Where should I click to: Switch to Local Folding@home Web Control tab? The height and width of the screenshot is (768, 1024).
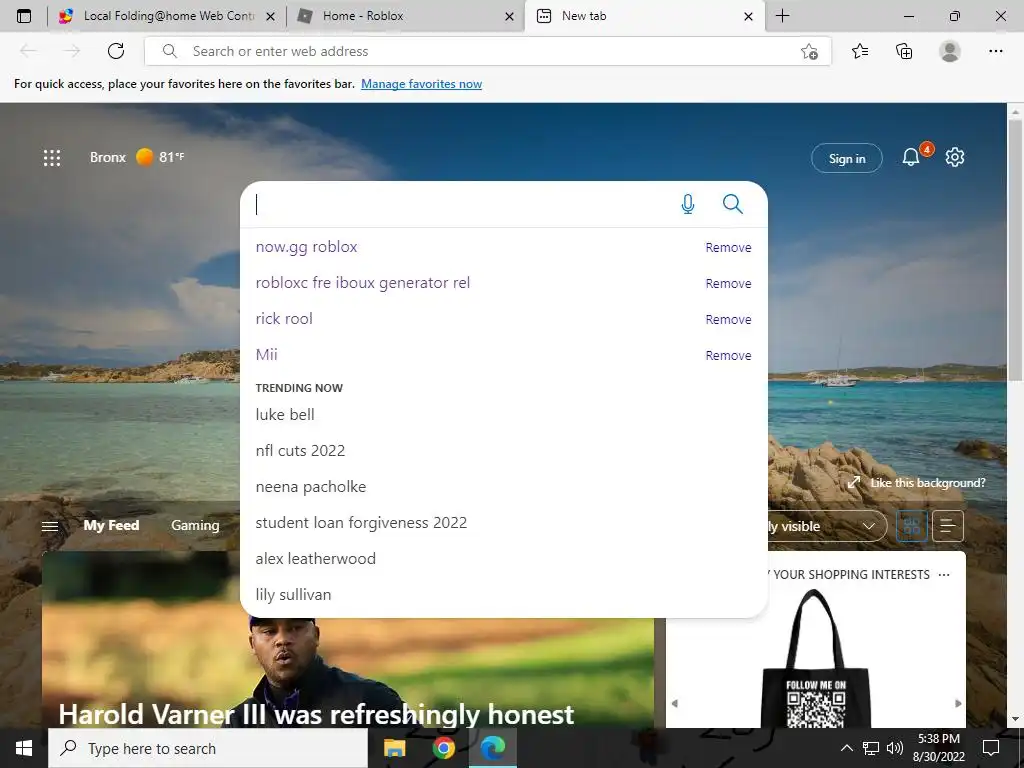click(167, 16)
